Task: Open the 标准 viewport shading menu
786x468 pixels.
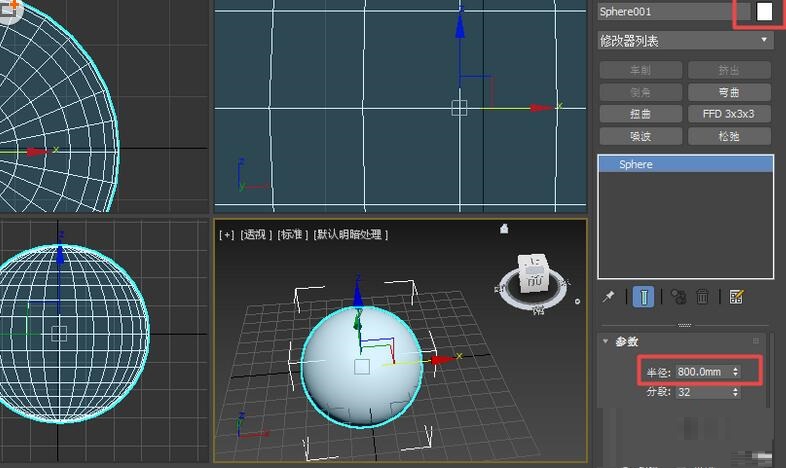Action: point(293,234)
